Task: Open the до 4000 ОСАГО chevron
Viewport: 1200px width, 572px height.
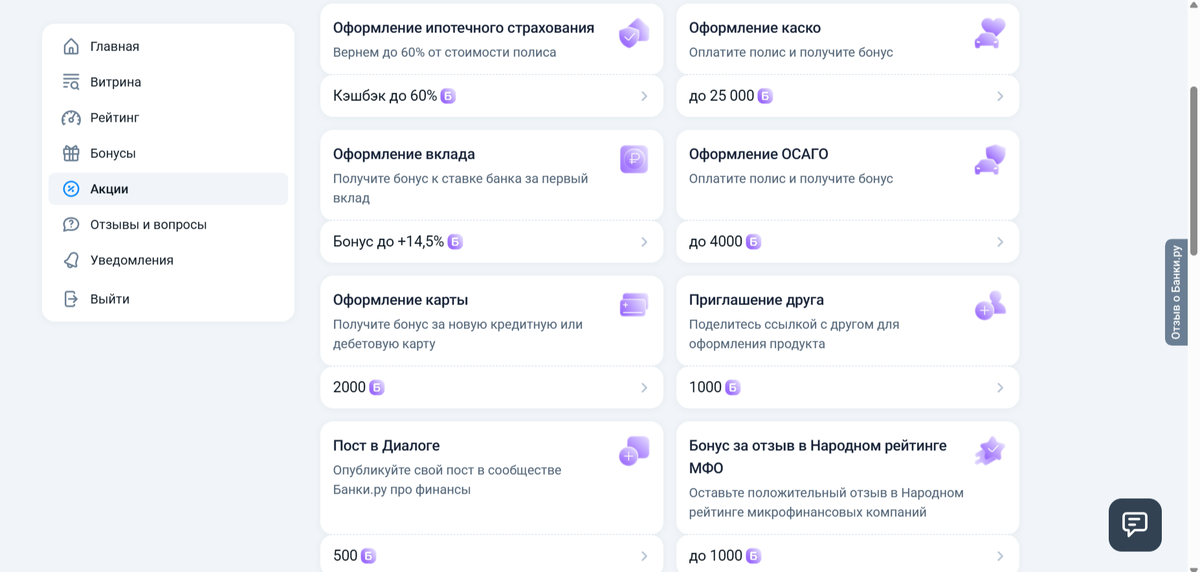Action: pyautogui.click(x=1000, y=242)
